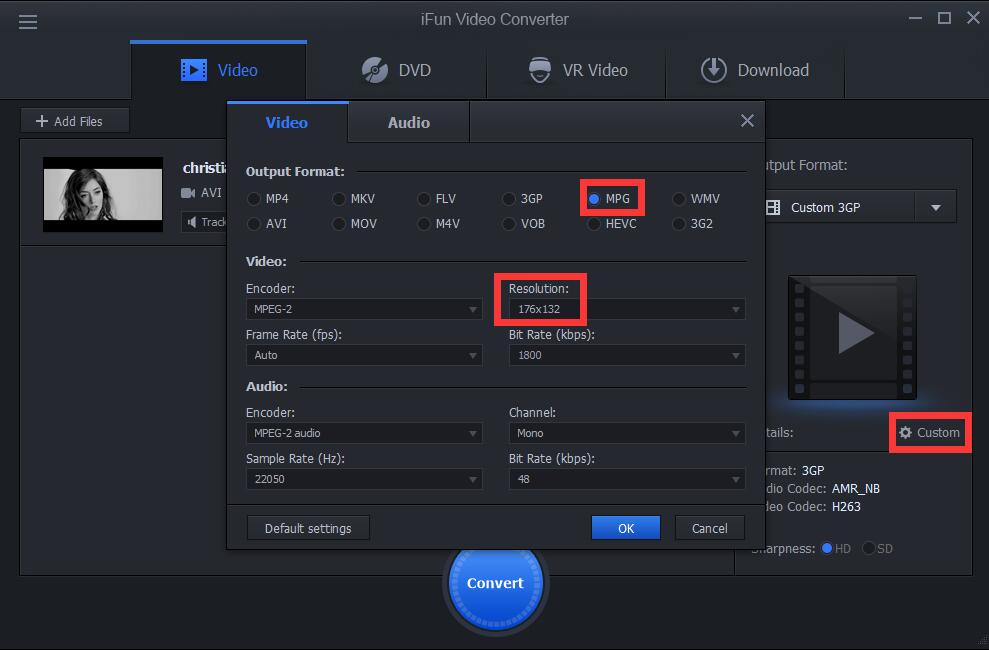Open the Frame Rate Auto dropdown
This screenshot has width=989, height=650.
pos(364,355)
